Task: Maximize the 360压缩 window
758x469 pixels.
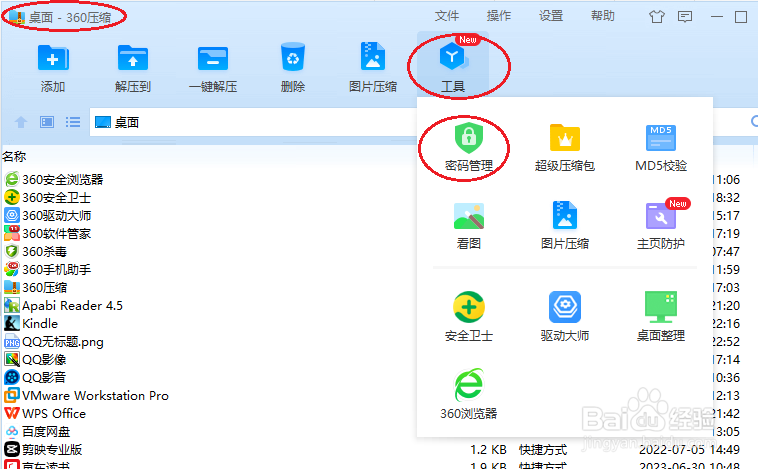Action: click(x=741, y=17)
